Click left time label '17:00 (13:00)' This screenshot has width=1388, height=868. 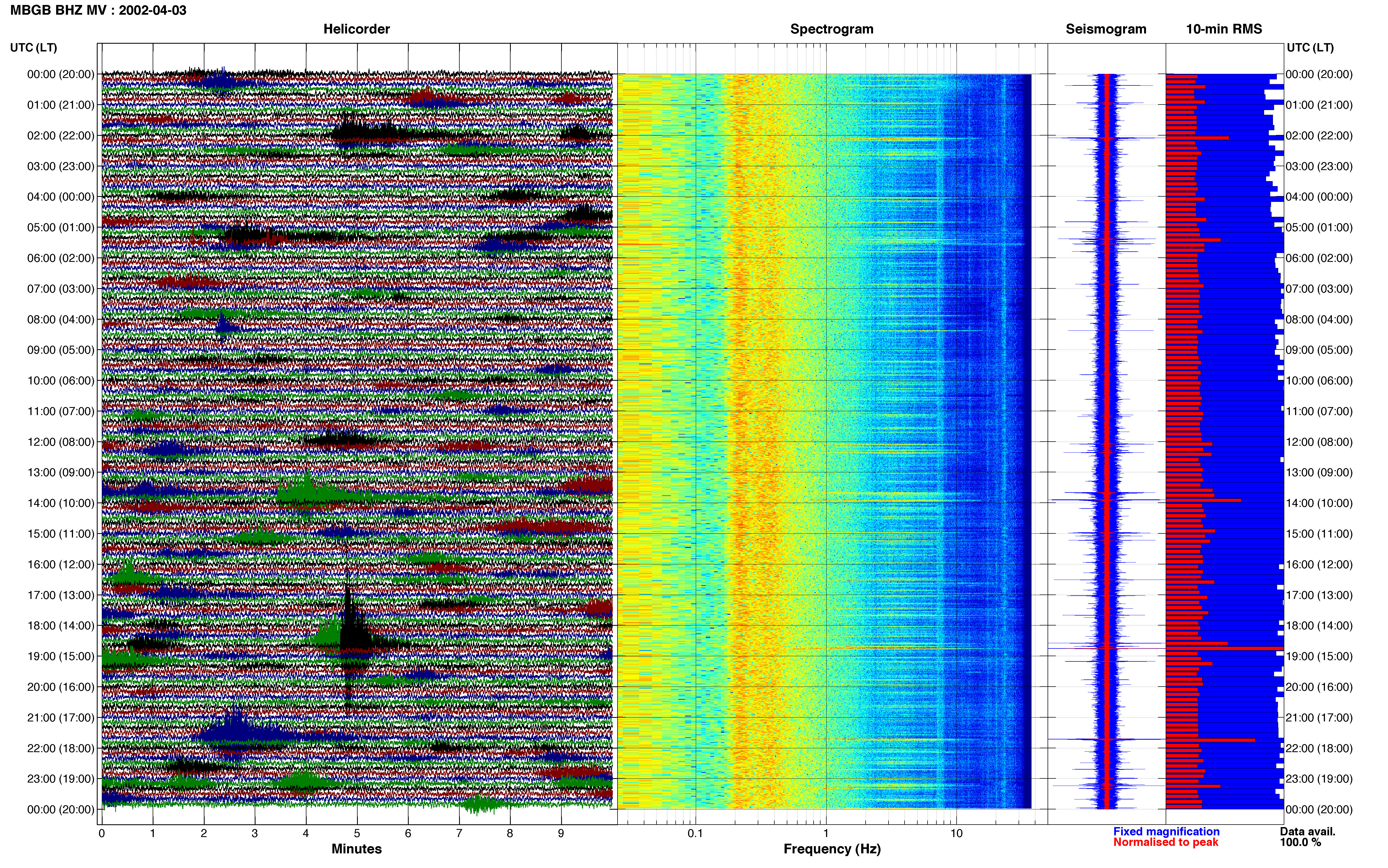coord(61,595)
